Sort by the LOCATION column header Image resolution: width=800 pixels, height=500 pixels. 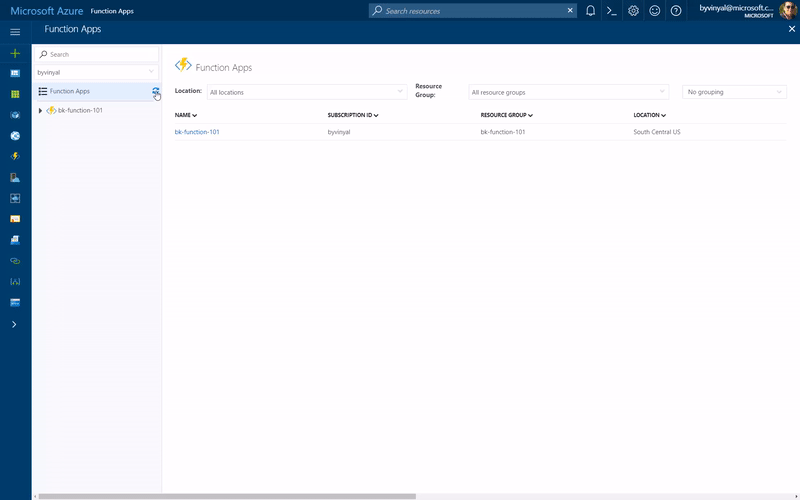coord(649,115)
